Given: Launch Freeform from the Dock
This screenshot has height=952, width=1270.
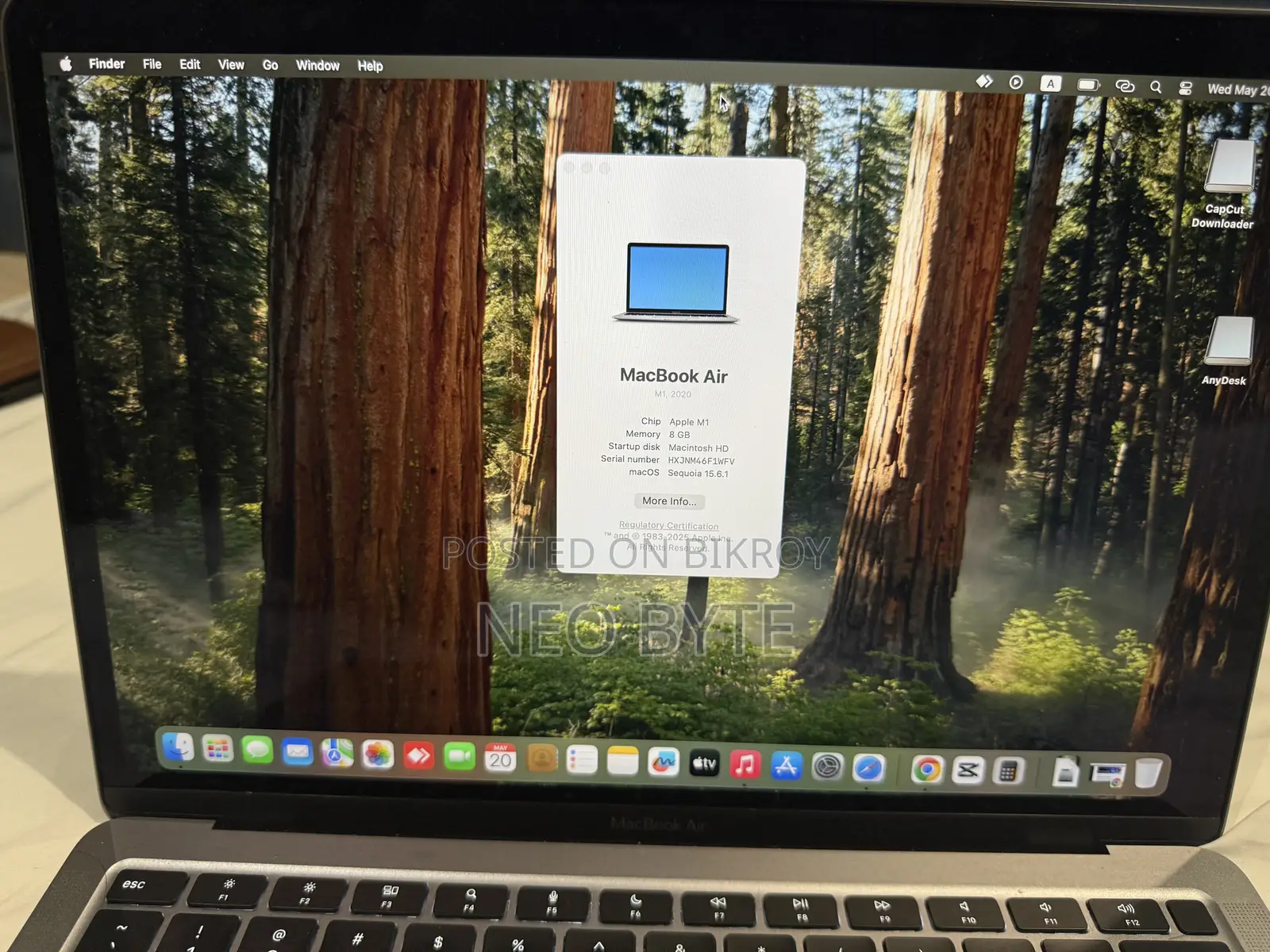Looking at the screenshot, I should tap(664, 763).
